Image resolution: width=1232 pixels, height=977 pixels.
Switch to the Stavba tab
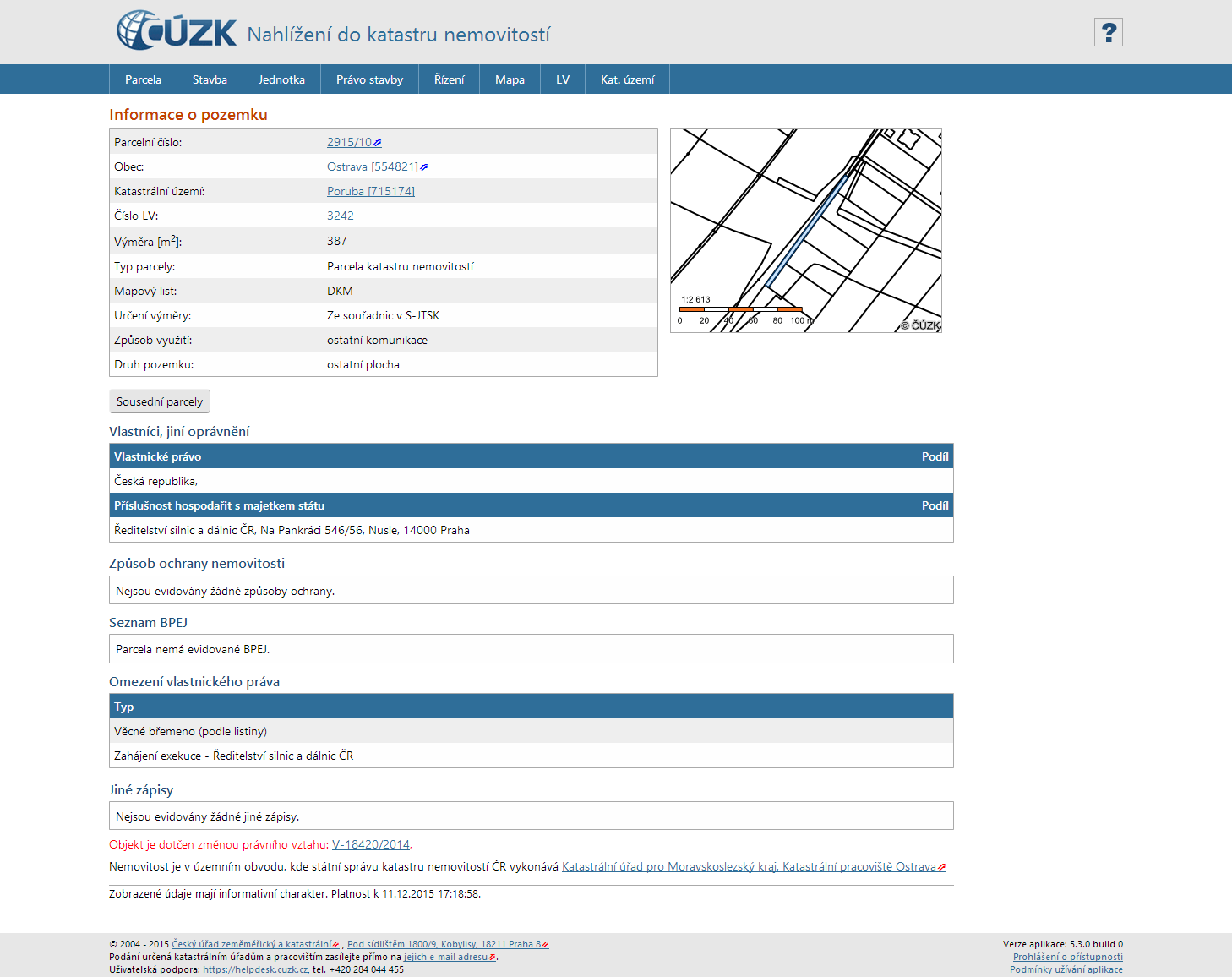[x=210, y=79]
